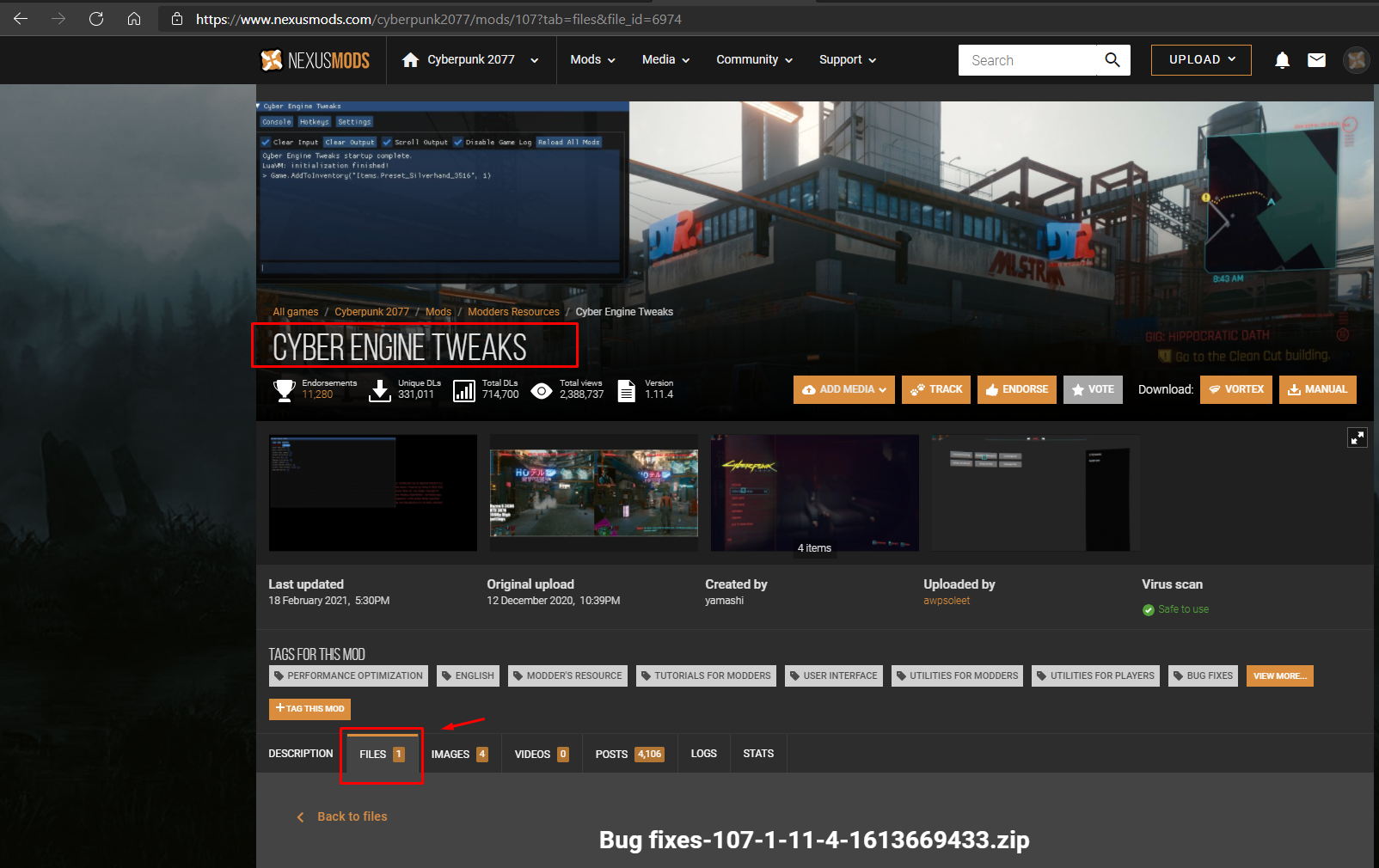Screen dimensions: 1379x868
Task: Open the Mods dropdown menu
Action: [593, 59]
